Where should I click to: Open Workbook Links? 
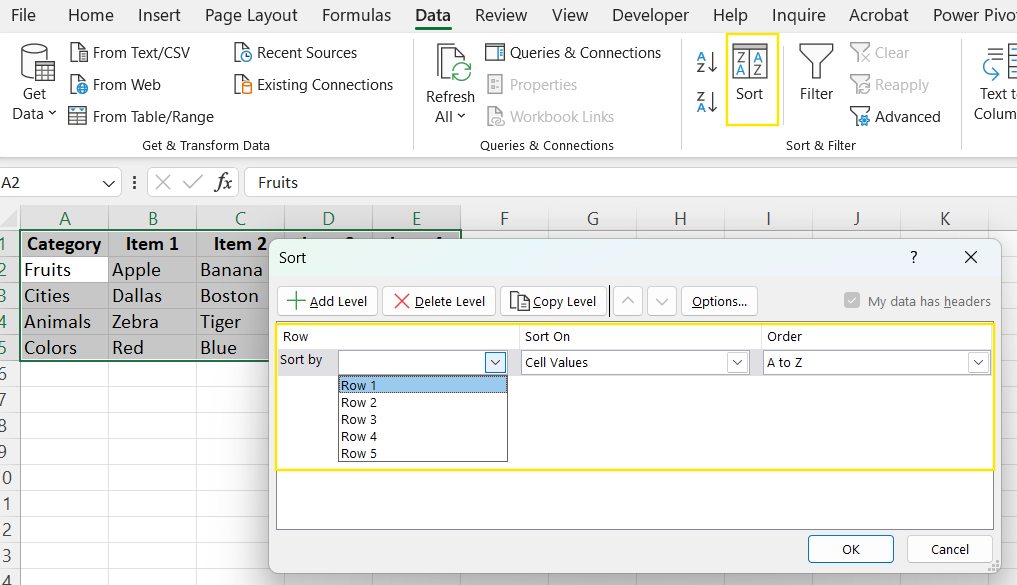click(x=550, y=117)
